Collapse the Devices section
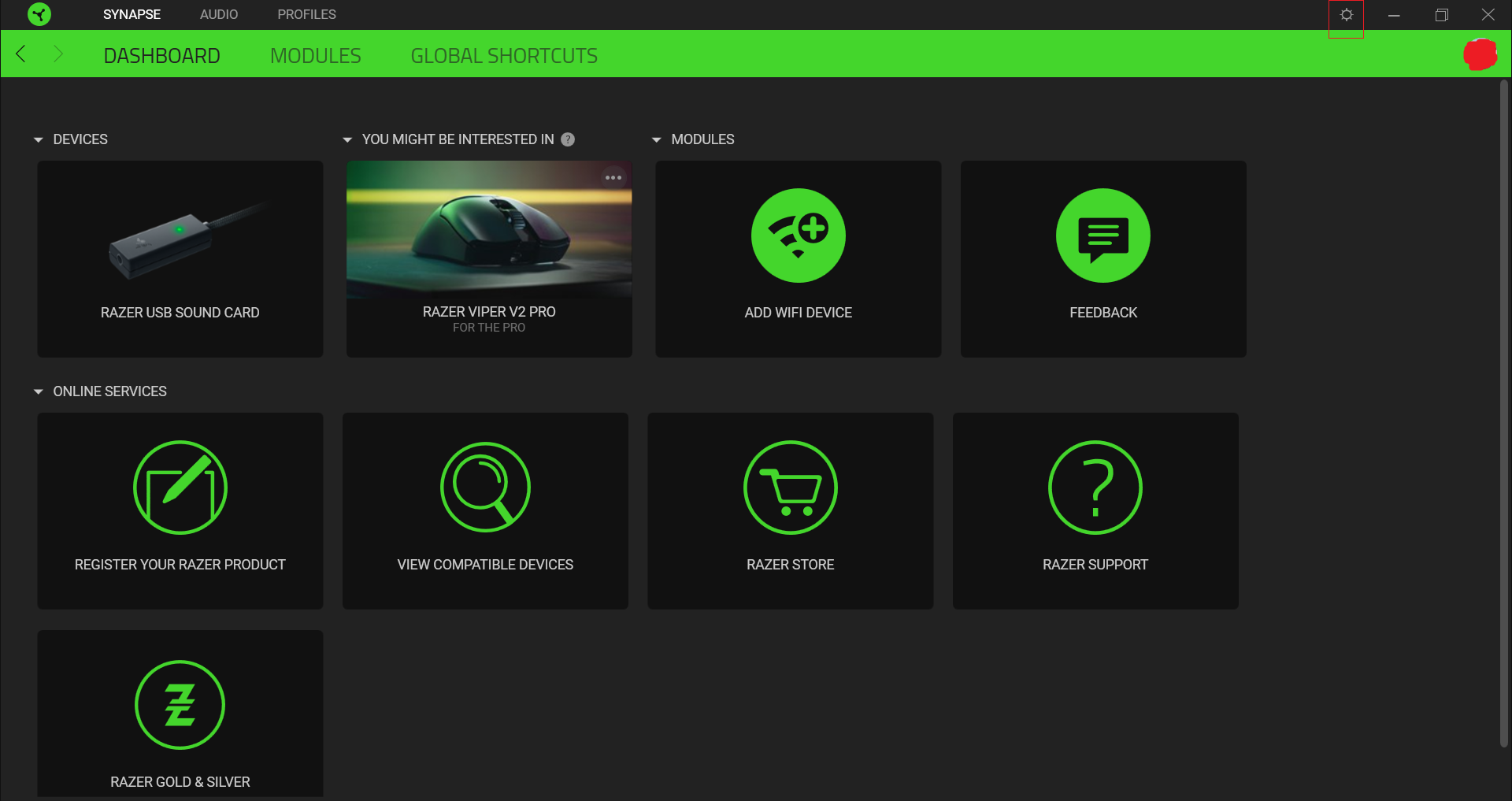Screen dimensions: 1512x801 pyautogui.click(x=39, y=139)
